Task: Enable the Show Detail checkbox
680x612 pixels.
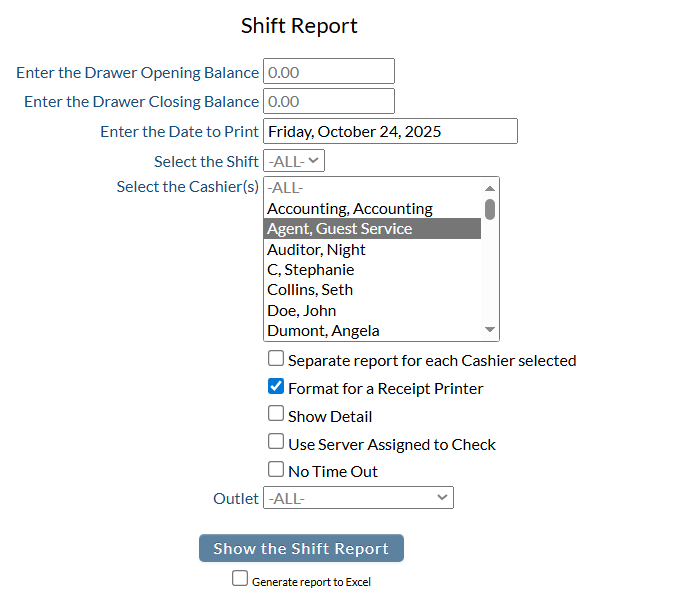Action: 276,415
